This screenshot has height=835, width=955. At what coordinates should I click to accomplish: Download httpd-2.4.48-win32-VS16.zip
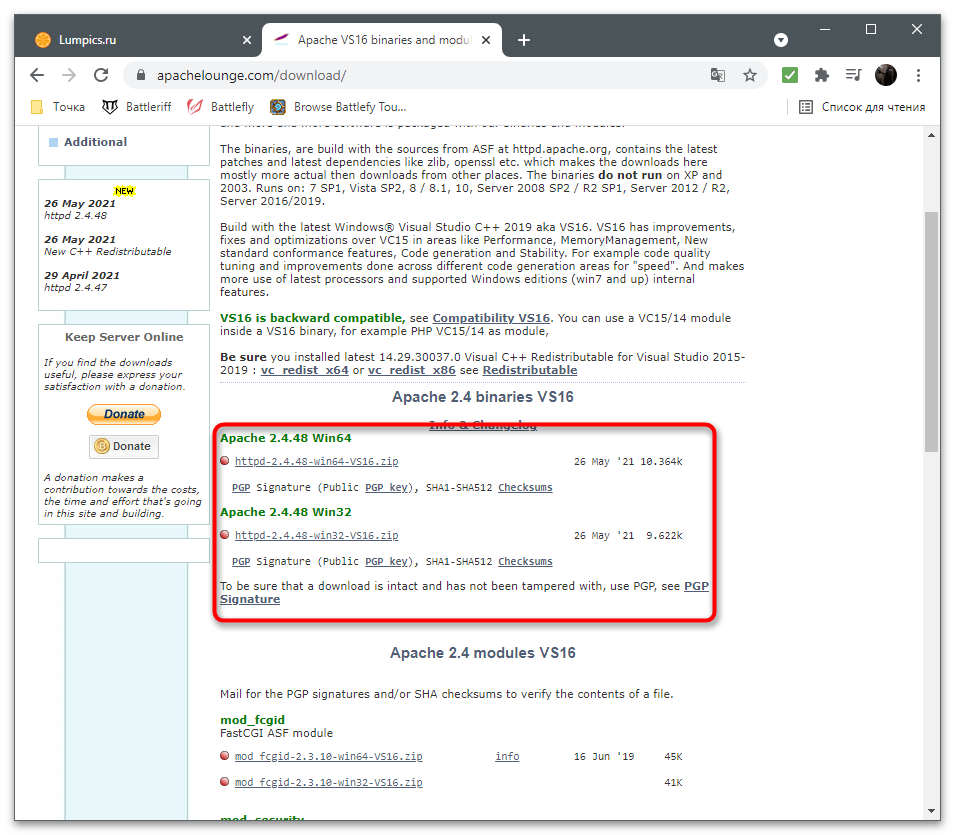coord(317,535)
